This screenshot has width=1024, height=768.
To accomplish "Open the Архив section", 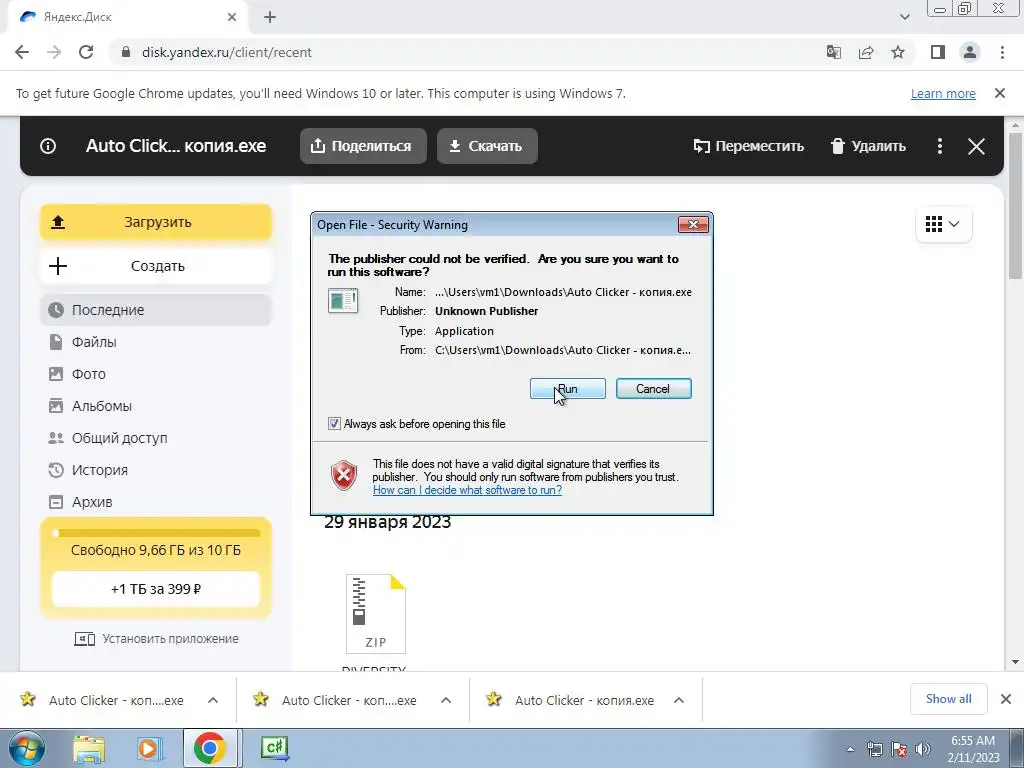I will click(x=155, y=502).
